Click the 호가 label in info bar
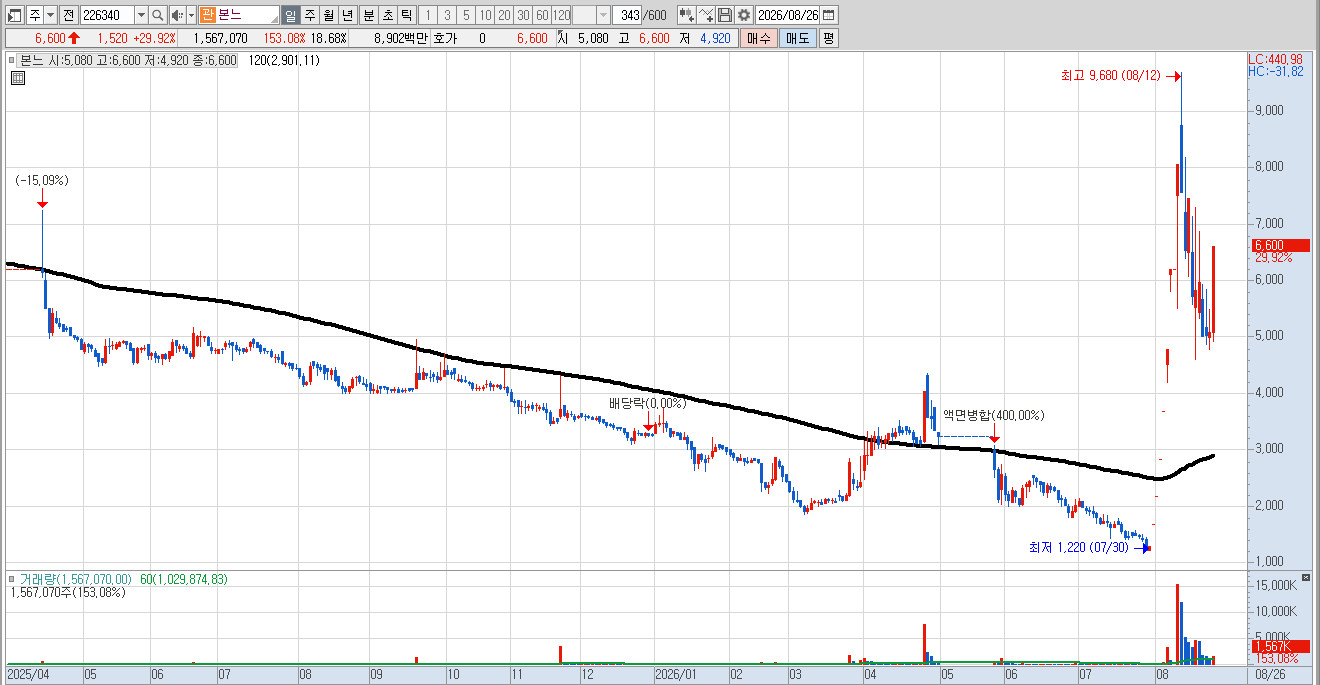 point(447,38)
